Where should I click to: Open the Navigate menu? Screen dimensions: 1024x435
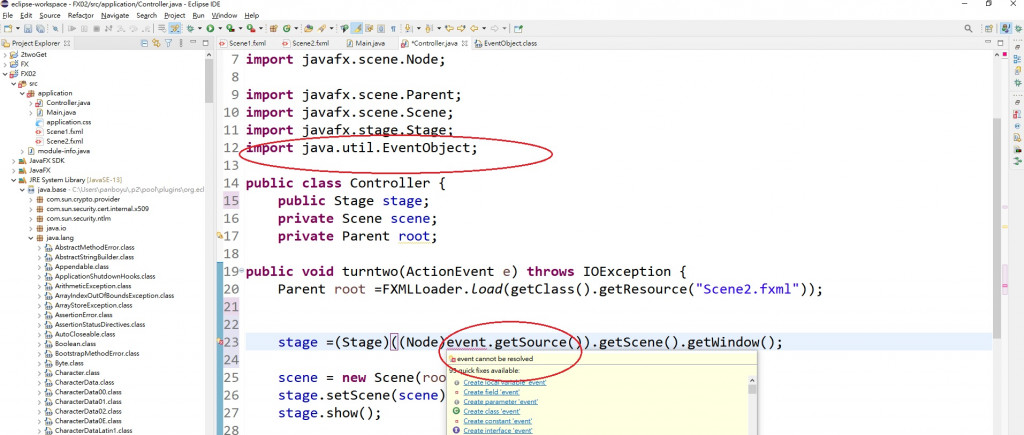115,15
